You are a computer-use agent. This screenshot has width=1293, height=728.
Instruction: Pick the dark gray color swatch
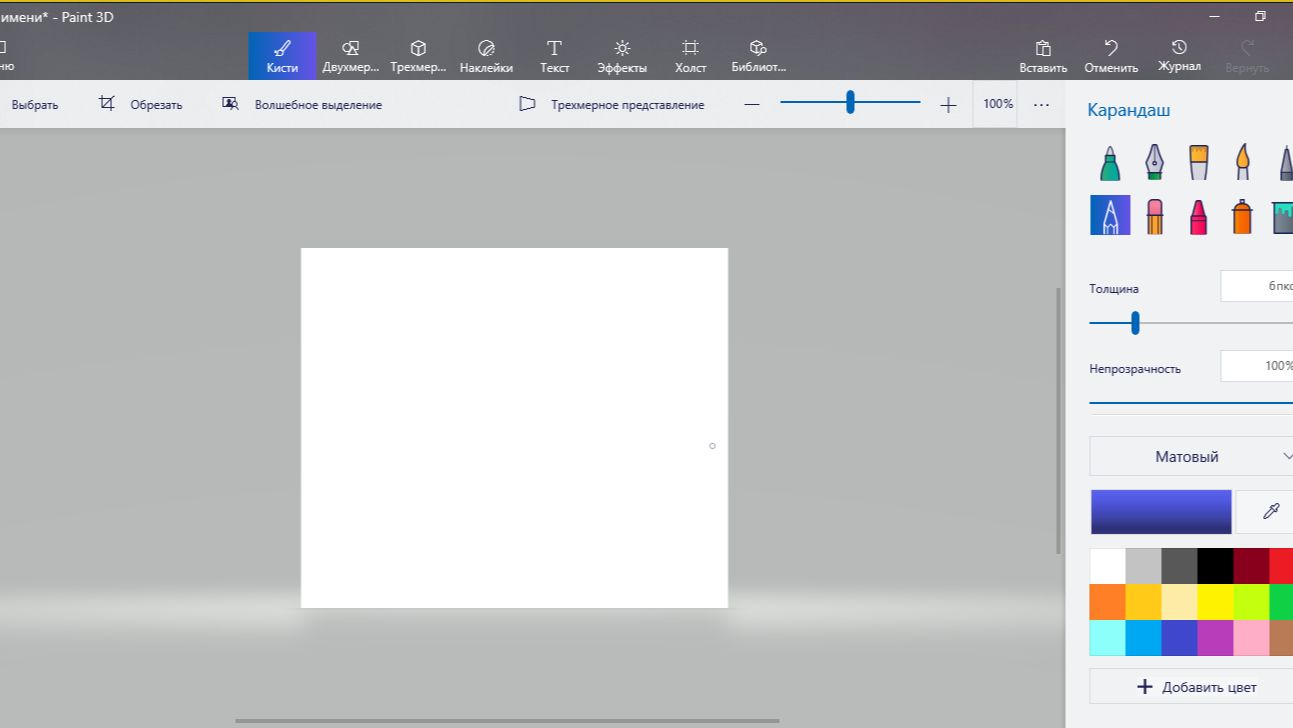1179,566
